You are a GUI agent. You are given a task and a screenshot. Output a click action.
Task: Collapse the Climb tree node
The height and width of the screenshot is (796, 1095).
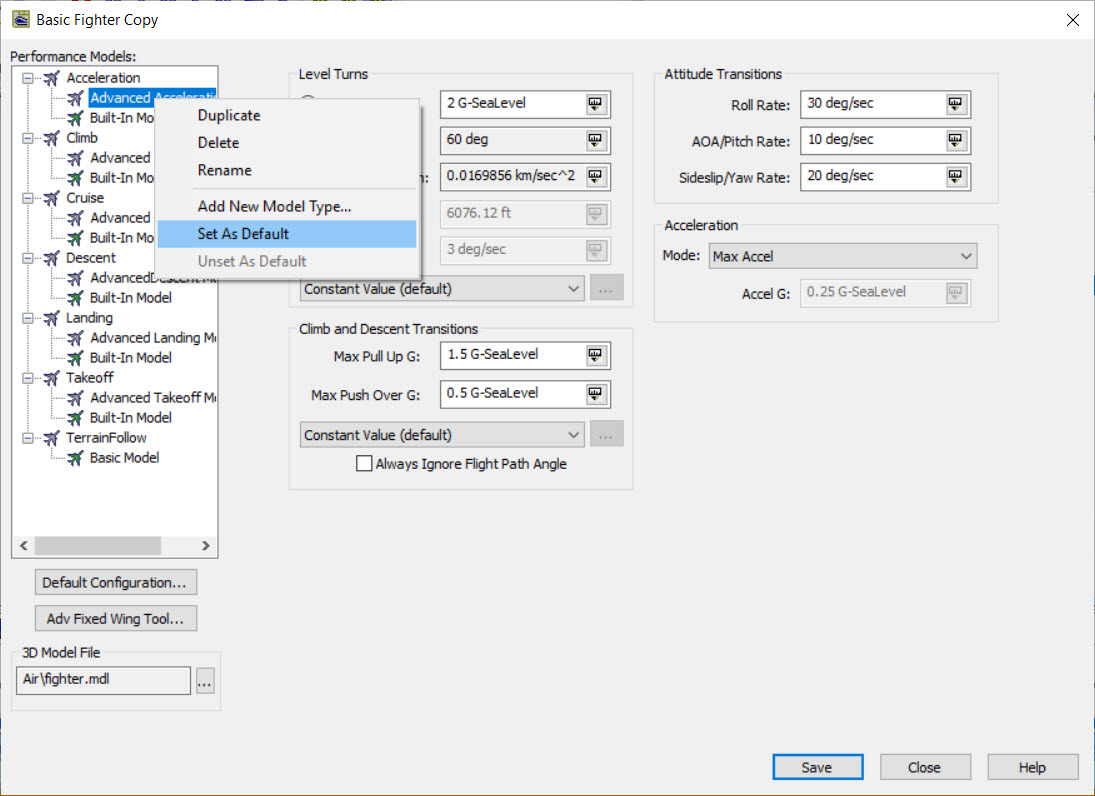click(x=27, y=138)
